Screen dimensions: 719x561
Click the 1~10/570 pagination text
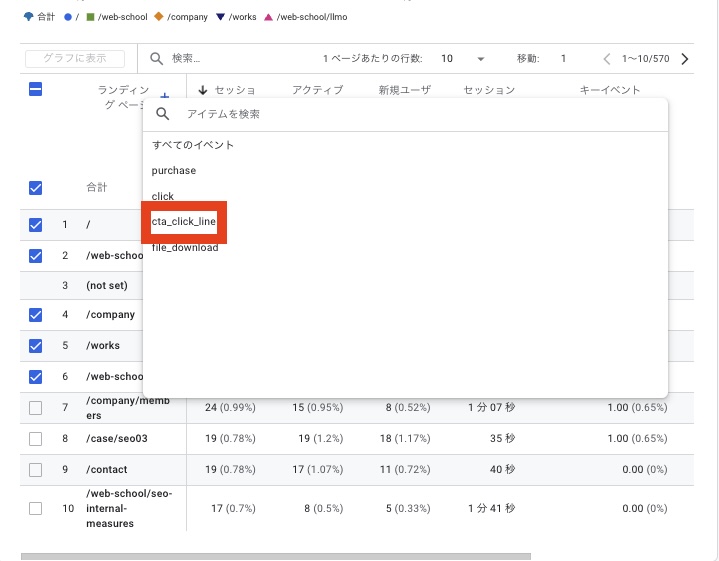pos(646,59)
